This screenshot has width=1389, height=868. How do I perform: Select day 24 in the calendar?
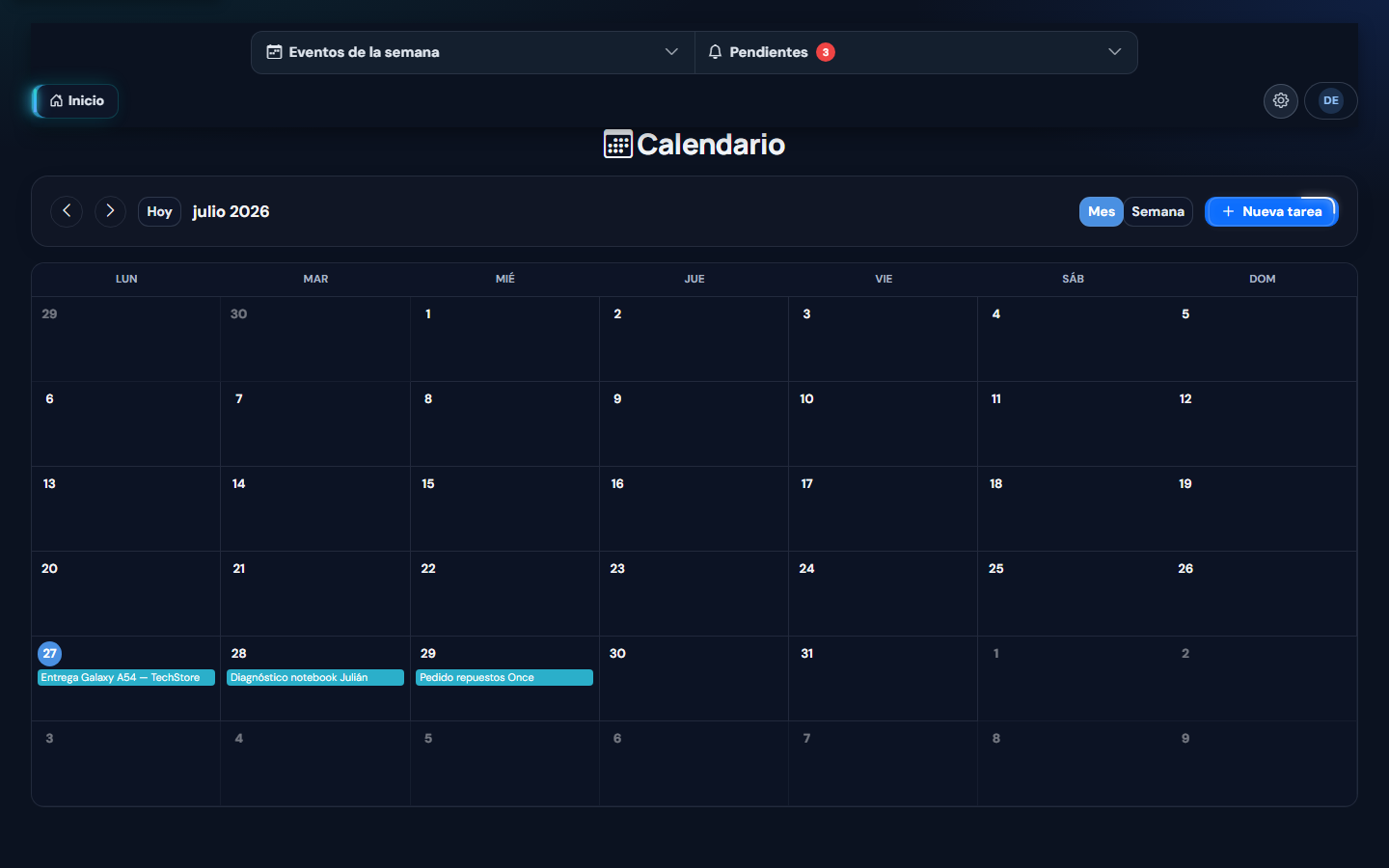(x=806, y=568)
